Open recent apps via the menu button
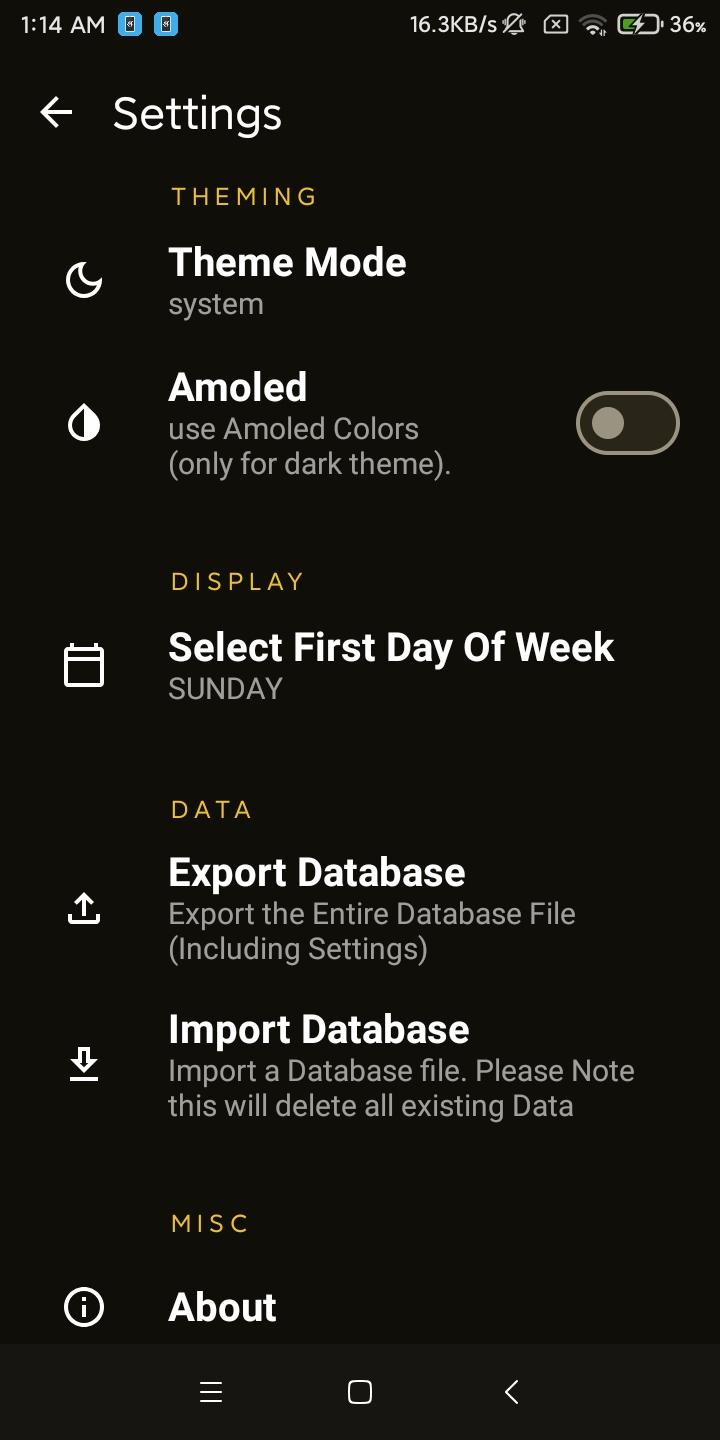The width and height of the screenshot is (720, 1440). 211,1392
